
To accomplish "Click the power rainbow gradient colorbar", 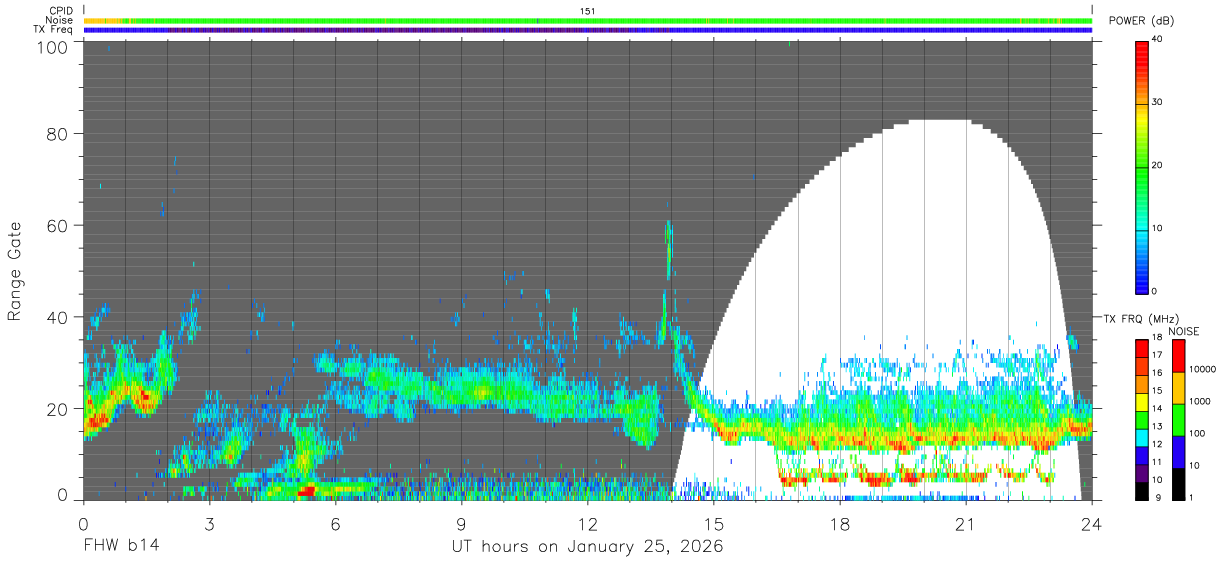I will (1142, 166).
